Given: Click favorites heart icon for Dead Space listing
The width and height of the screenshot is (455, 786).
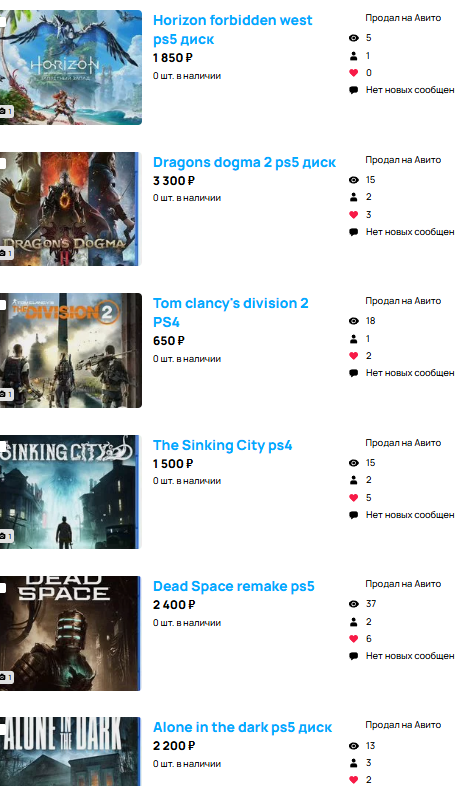Looking at the screenshot, I should [x=354, y=639].
